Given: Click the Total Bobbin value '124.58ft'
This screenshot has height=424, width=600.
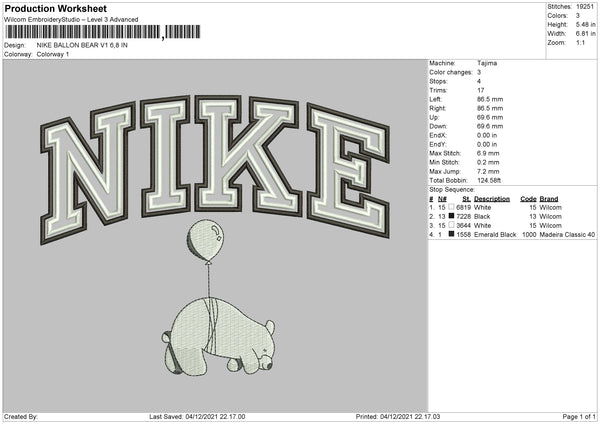Looking at the screenshot, I should (489, 180).
